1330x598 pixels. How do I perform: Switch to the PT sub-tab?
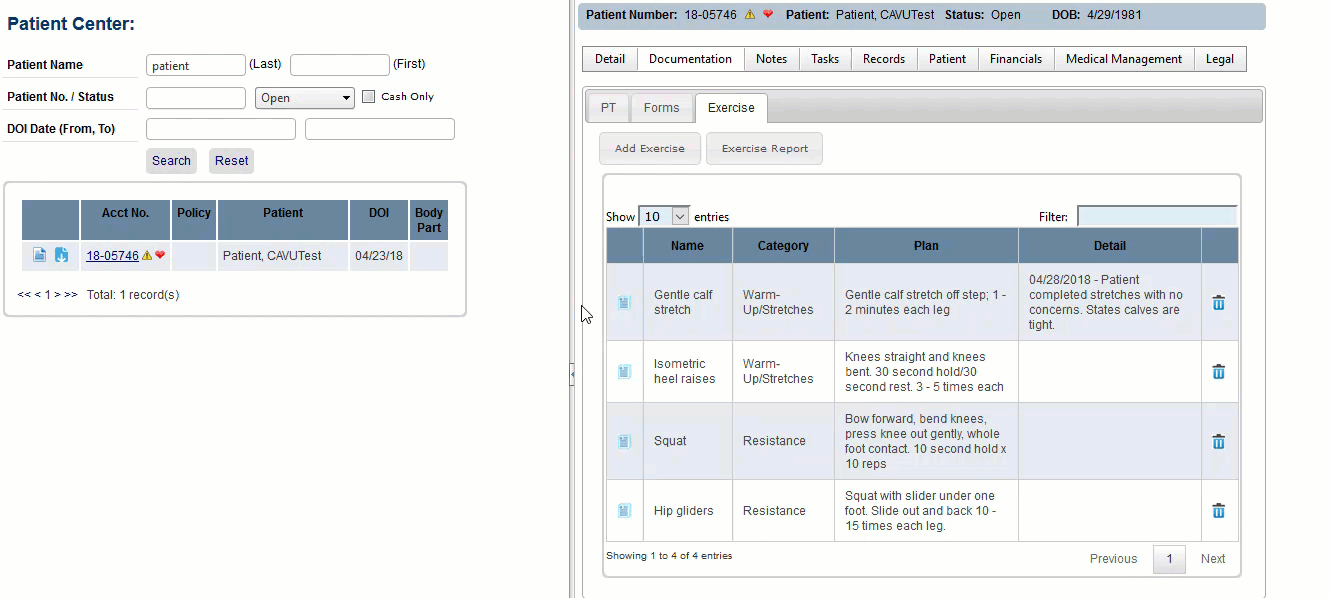tap(609, 108)
